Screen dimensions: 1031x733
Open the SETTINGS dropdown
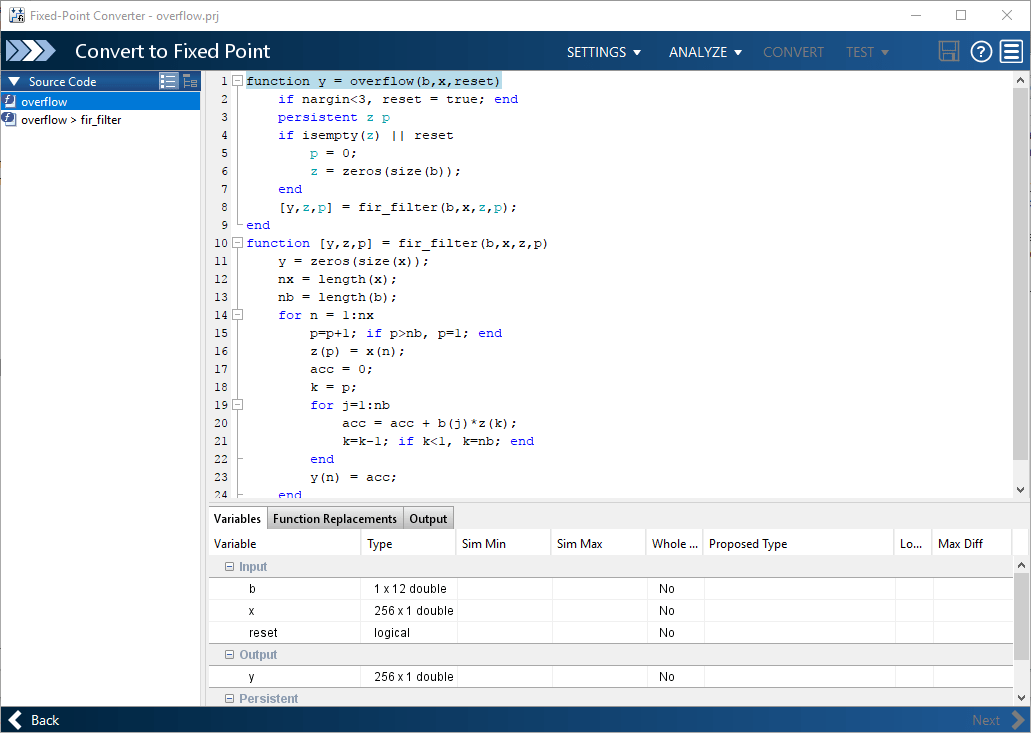click(604, 52)
